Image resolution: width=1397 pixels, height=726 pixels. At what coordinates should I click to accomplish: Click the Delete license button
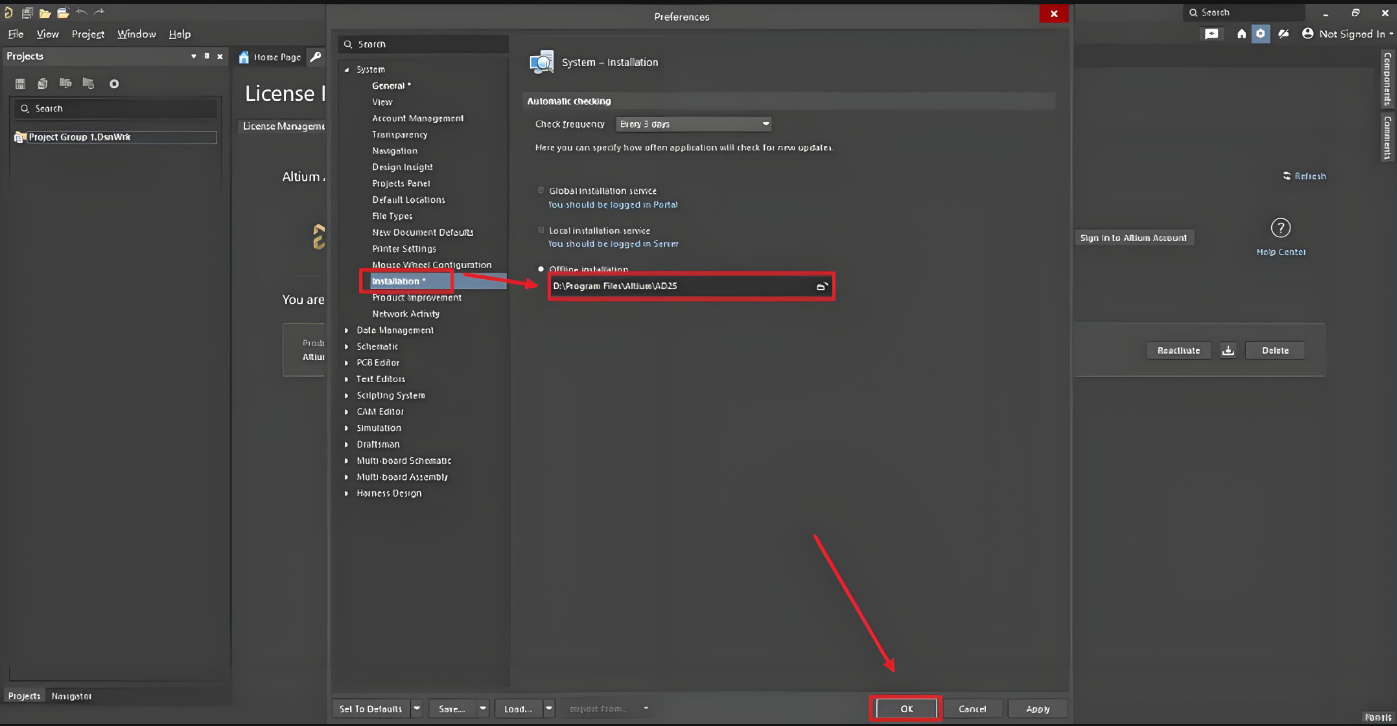[1275, 350]
